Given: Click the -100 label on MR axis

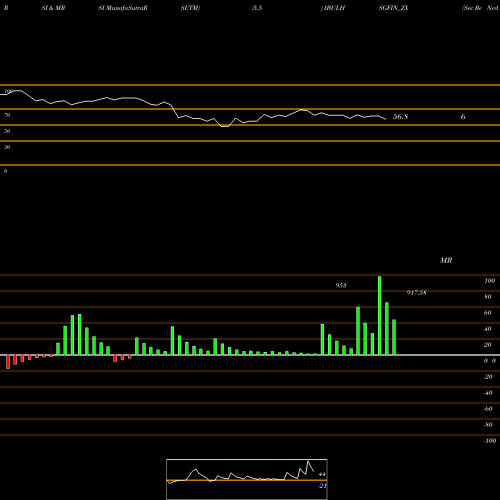Looking at the screenshot, I should [x=490, y=441].
